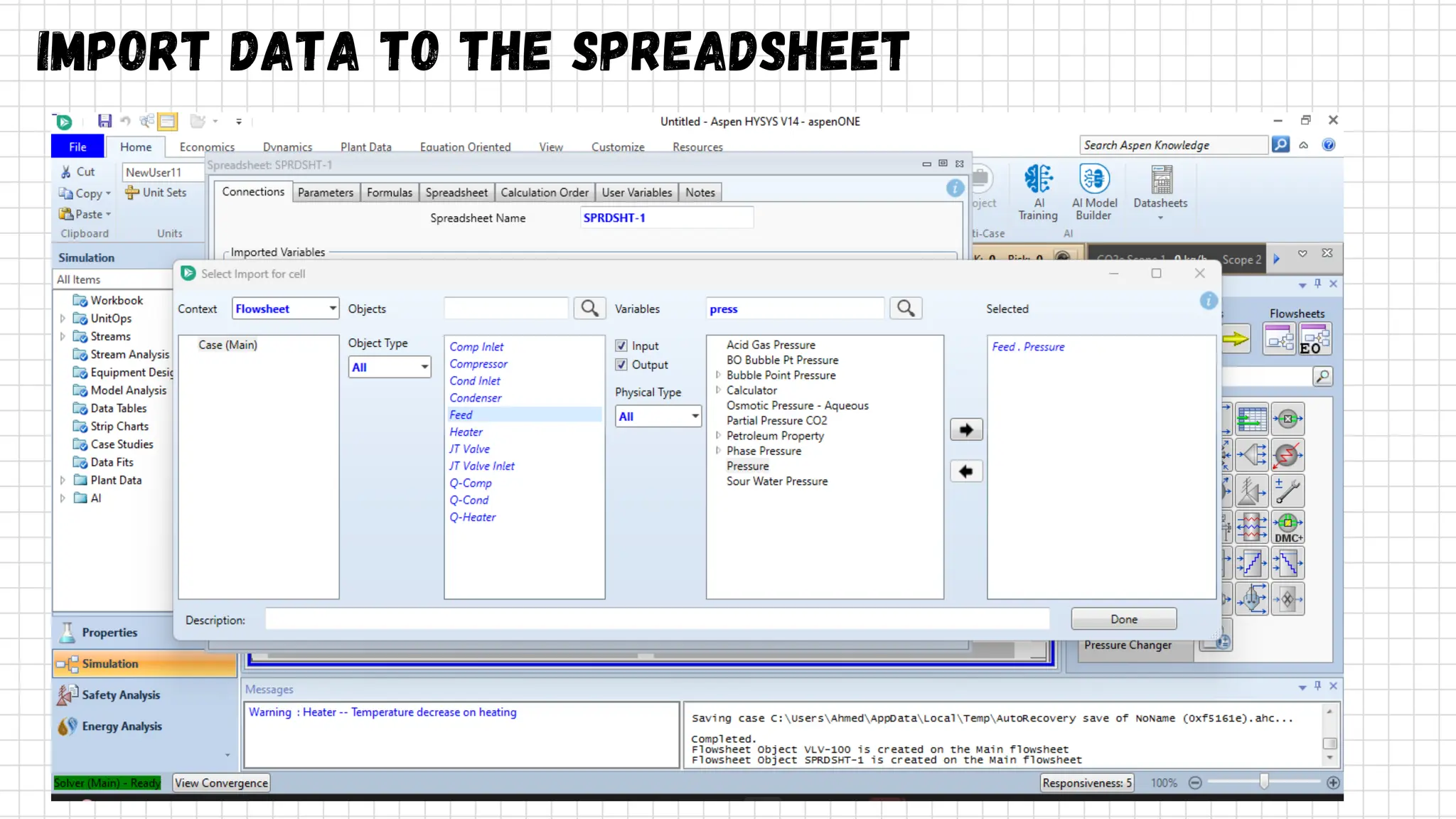Click View Convergence button
Screen dimensions: 1456x819
click(x=222, y=783)
